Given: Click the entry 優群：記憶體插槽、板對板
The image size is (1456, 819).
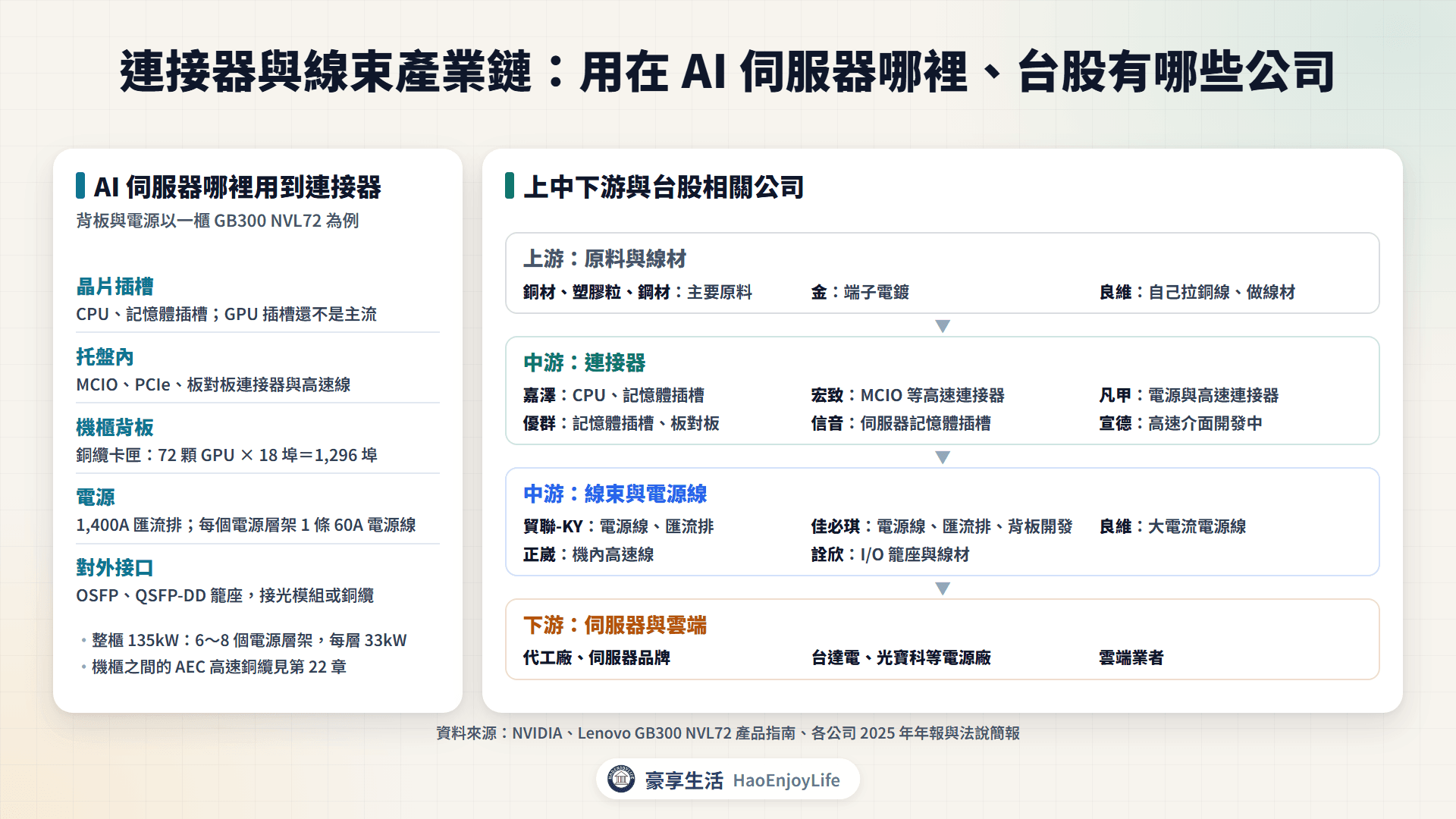Looking at the screenshot, I should (x=621, y=423).
